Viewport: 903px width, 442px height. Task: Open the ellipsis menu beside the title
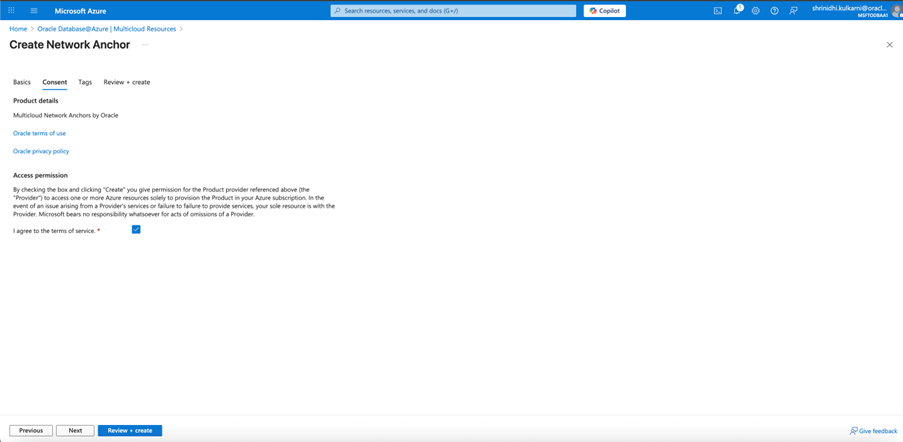coord(145,45)
